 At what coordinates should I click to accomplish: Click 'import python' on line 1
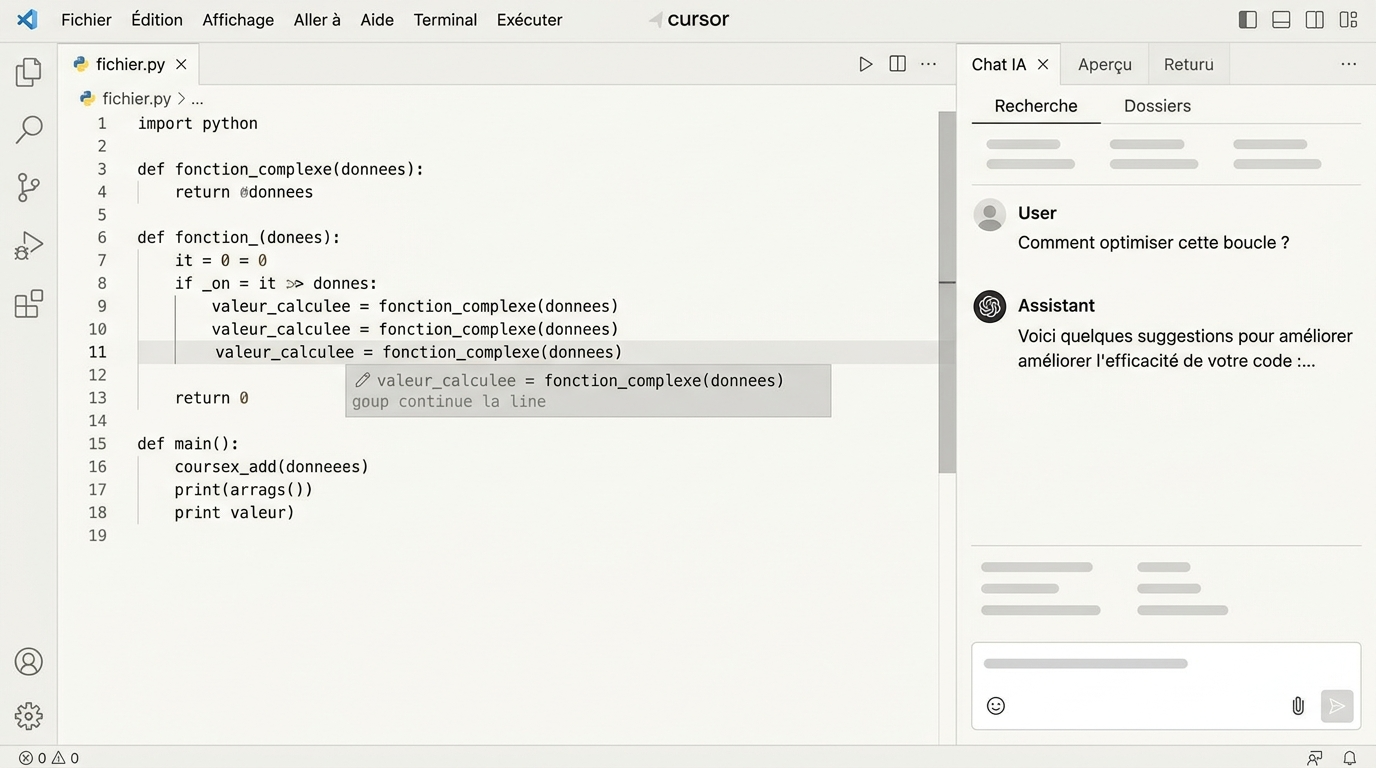[198, 123]
